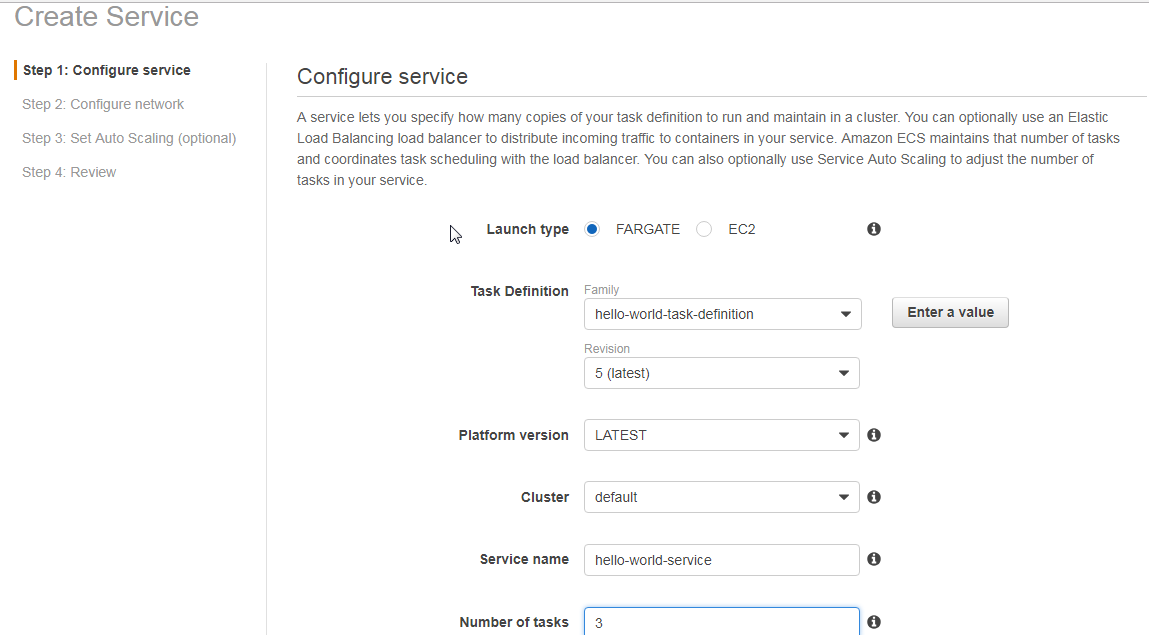The width and height of the screenshot is (1149, 635).
Task: Click the Enter a value button
Action: click(x=950, y=313)
